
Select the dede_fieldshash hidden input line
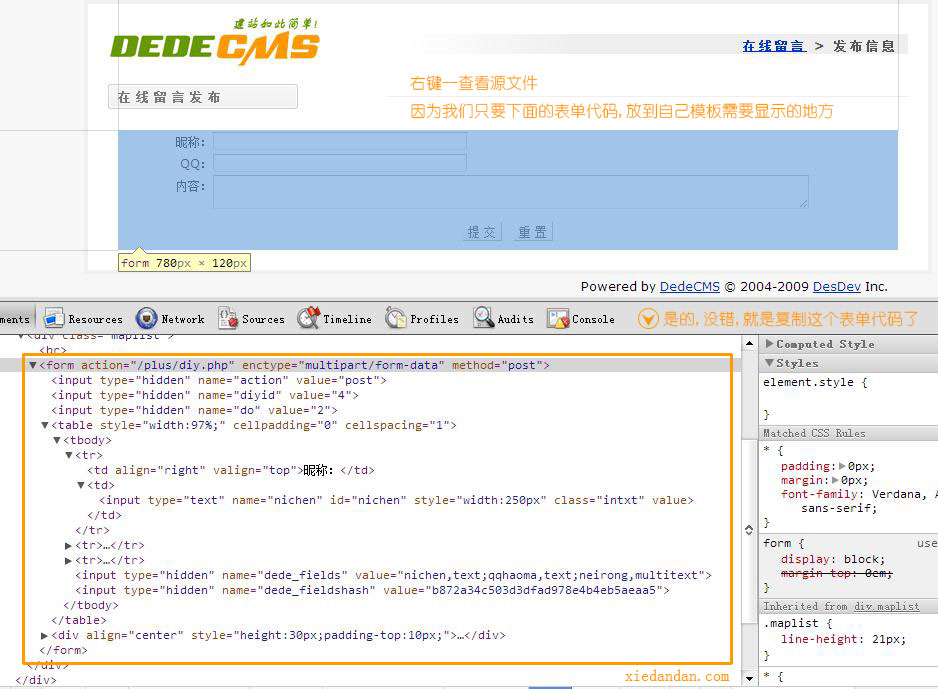point(372,590)
